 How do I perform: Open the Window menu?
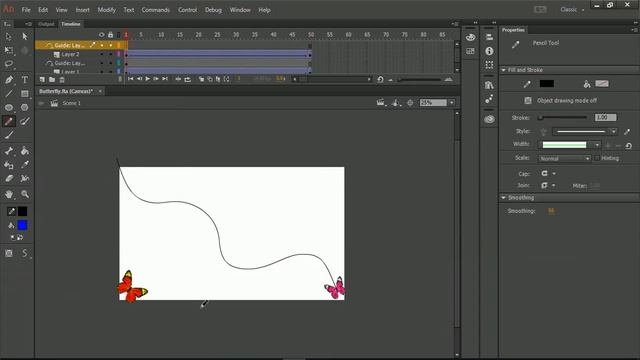[x=240, y=10]
